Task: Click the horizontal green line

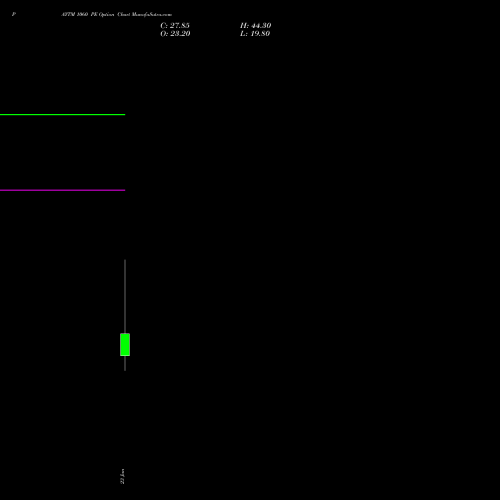Action: point(62,115)
